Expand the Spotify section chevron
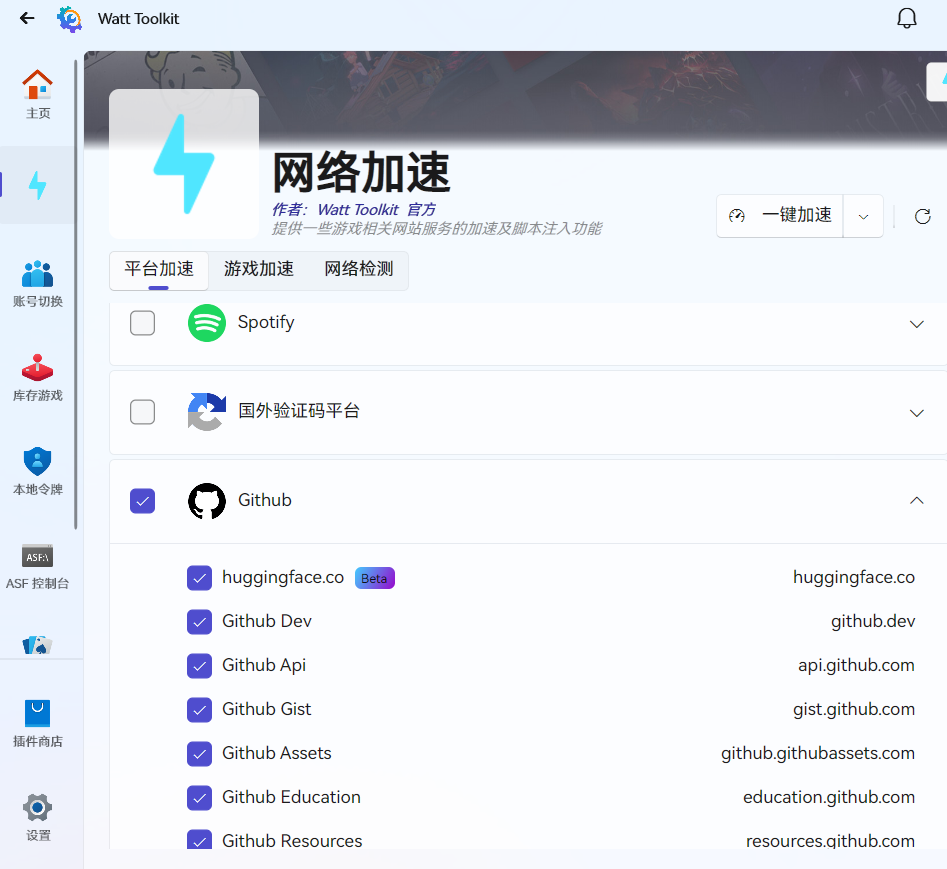Viewport: 947px width, 869px height. click(x=917, y=324)
